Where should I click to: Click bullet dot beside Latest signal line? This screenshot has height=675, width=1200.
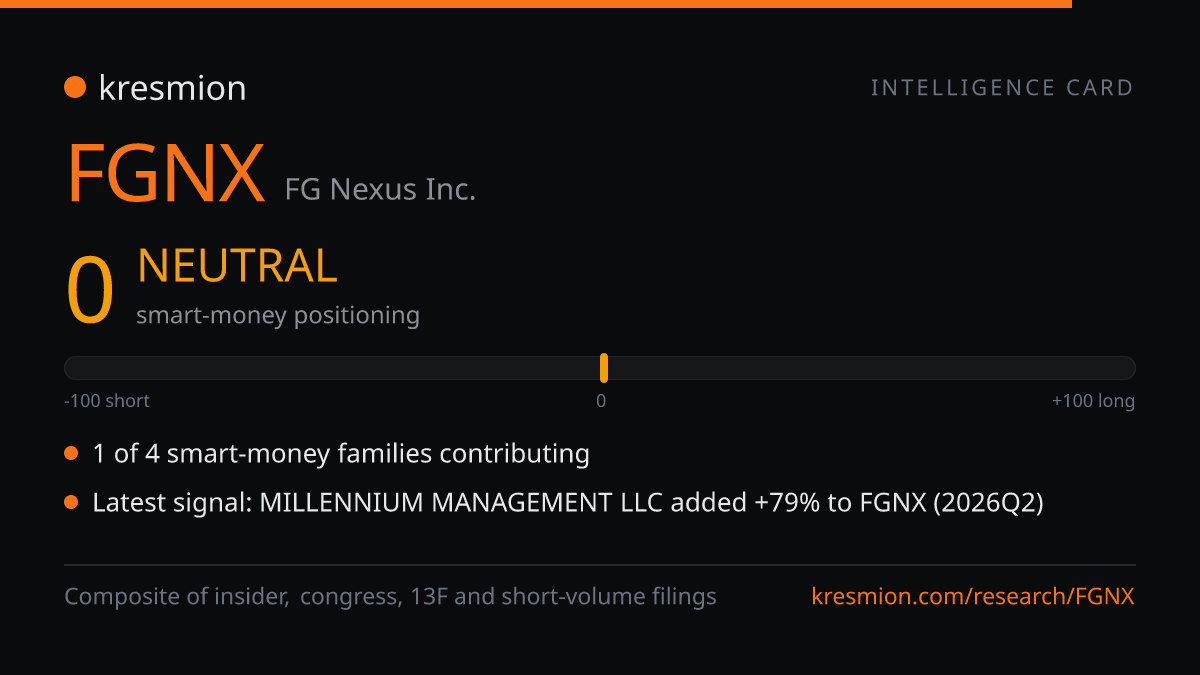(71, 502)
